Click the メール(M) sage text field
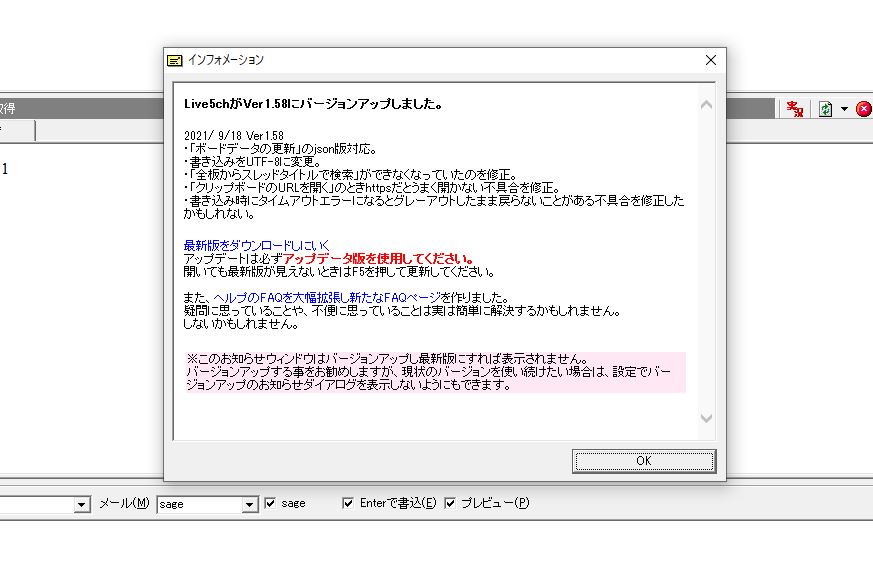 tap(200, 504)
